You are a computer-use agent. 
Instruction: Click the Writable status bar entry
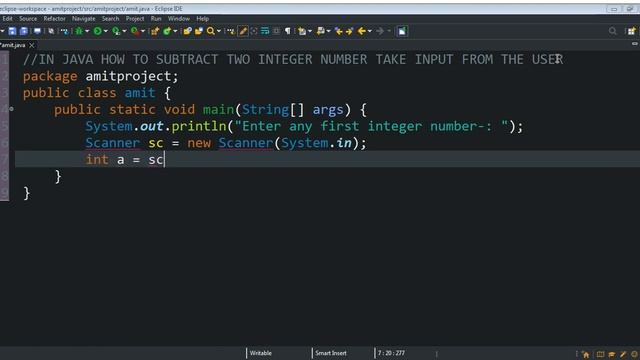260,353
